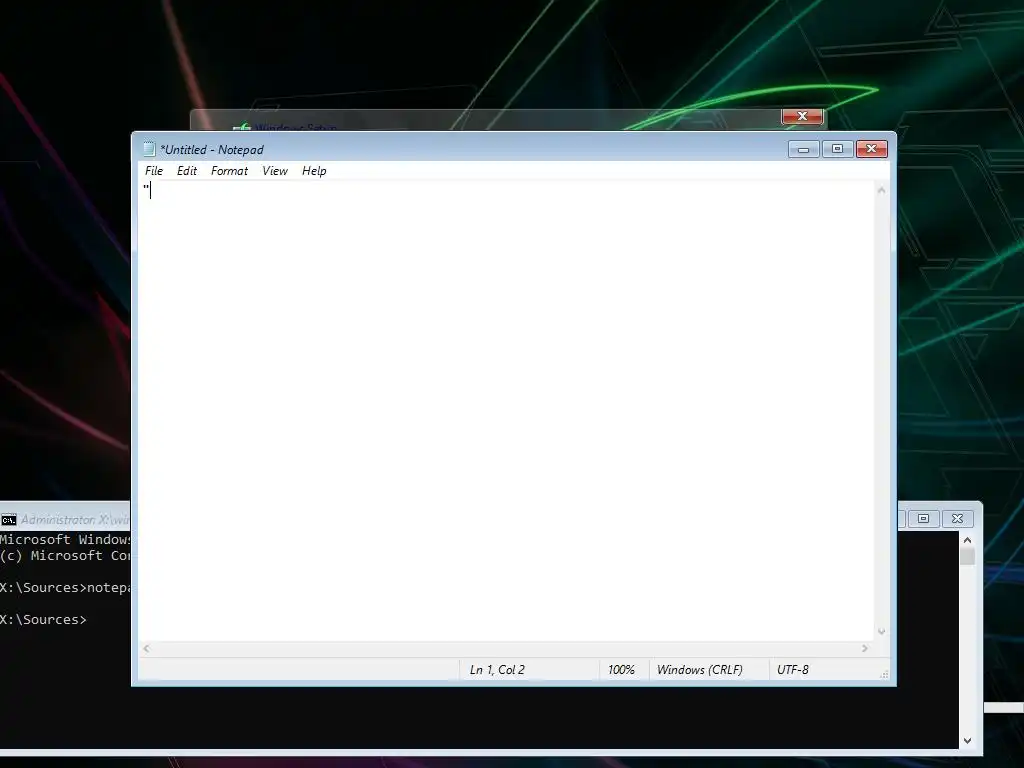Open the View menu in Notepad
Viewport: 1024px width, 768px height.
(275, 171)
